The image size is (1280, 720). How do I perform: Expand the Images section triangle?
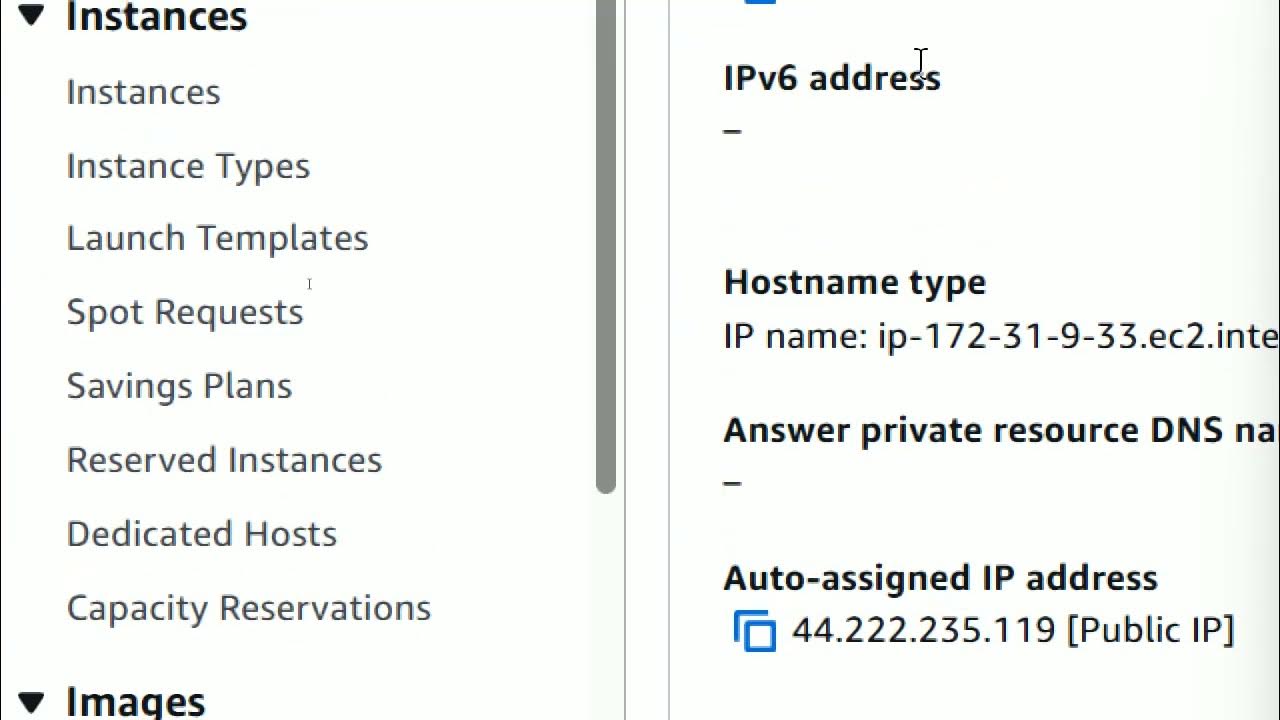tap(31, 701)
